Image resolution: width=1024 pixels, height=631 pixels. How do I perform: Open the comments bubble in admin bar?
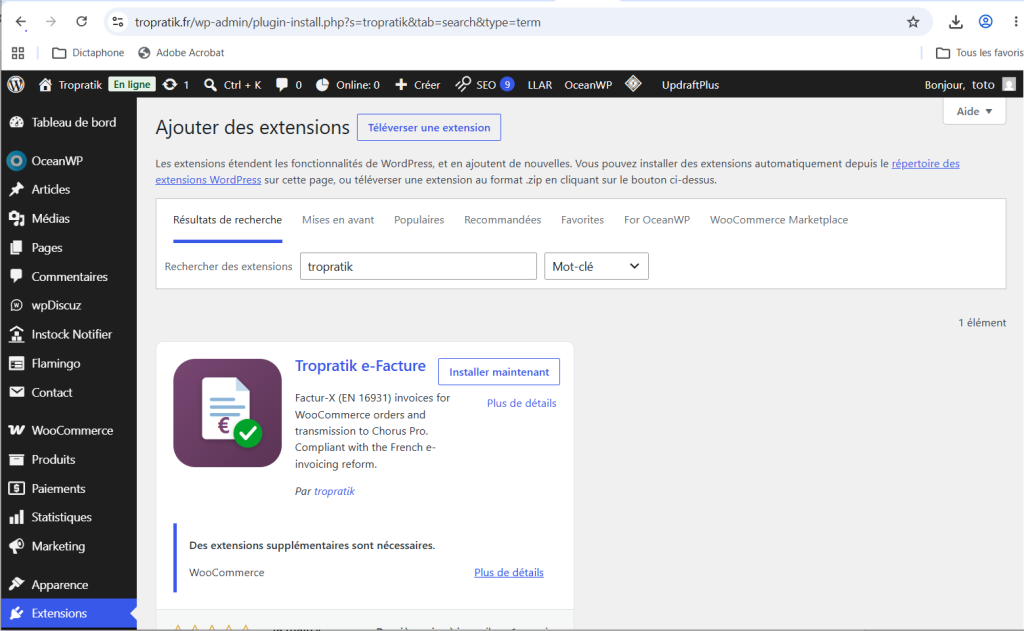289,85
